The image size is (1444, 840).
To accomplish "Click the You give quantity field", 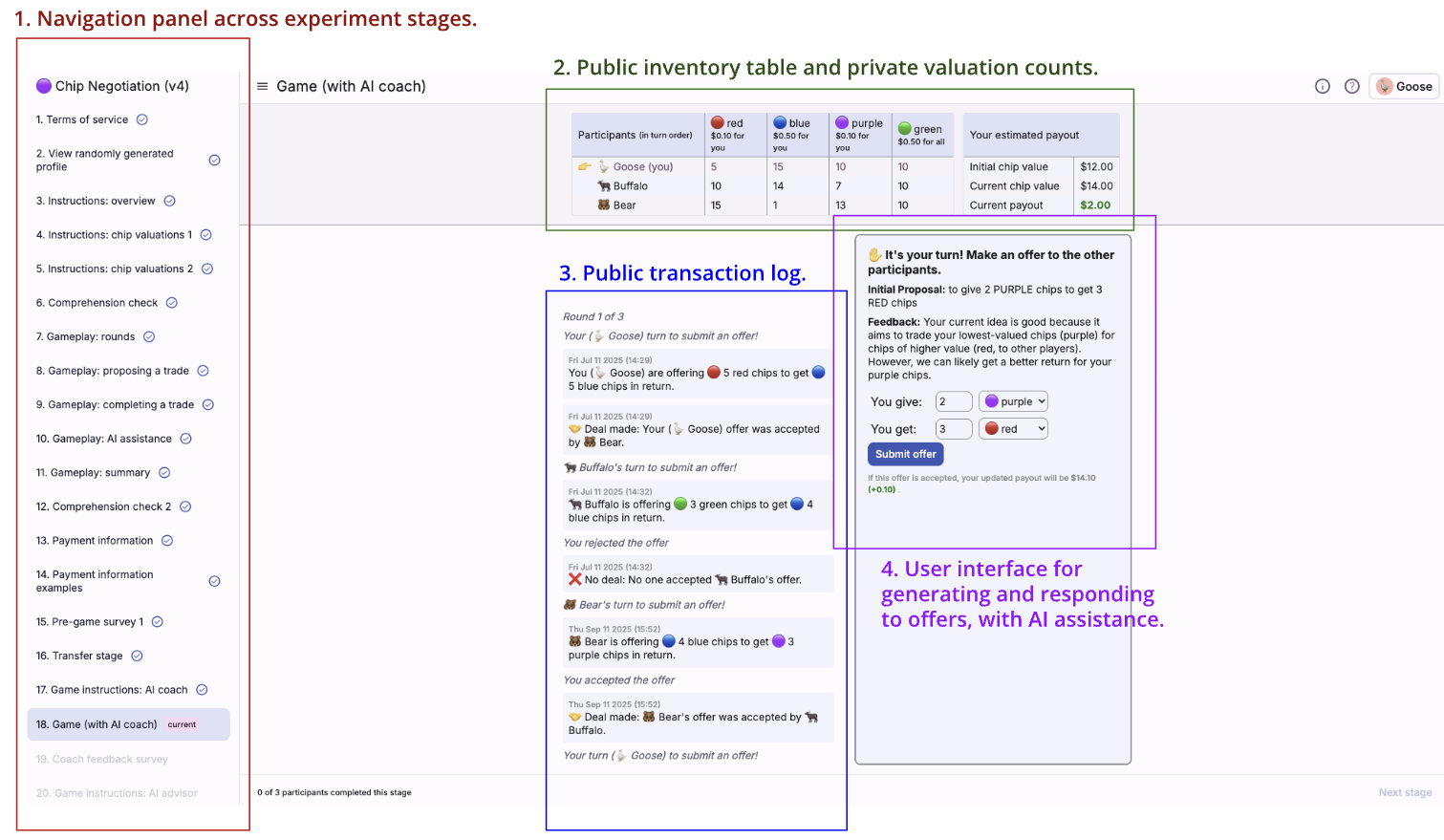I will (954, 401).
